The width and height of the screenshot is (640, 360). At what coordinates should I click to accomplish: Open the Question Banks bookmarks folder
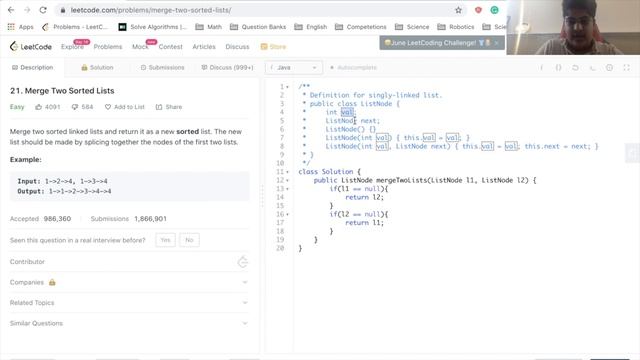[x=258, y=27]
